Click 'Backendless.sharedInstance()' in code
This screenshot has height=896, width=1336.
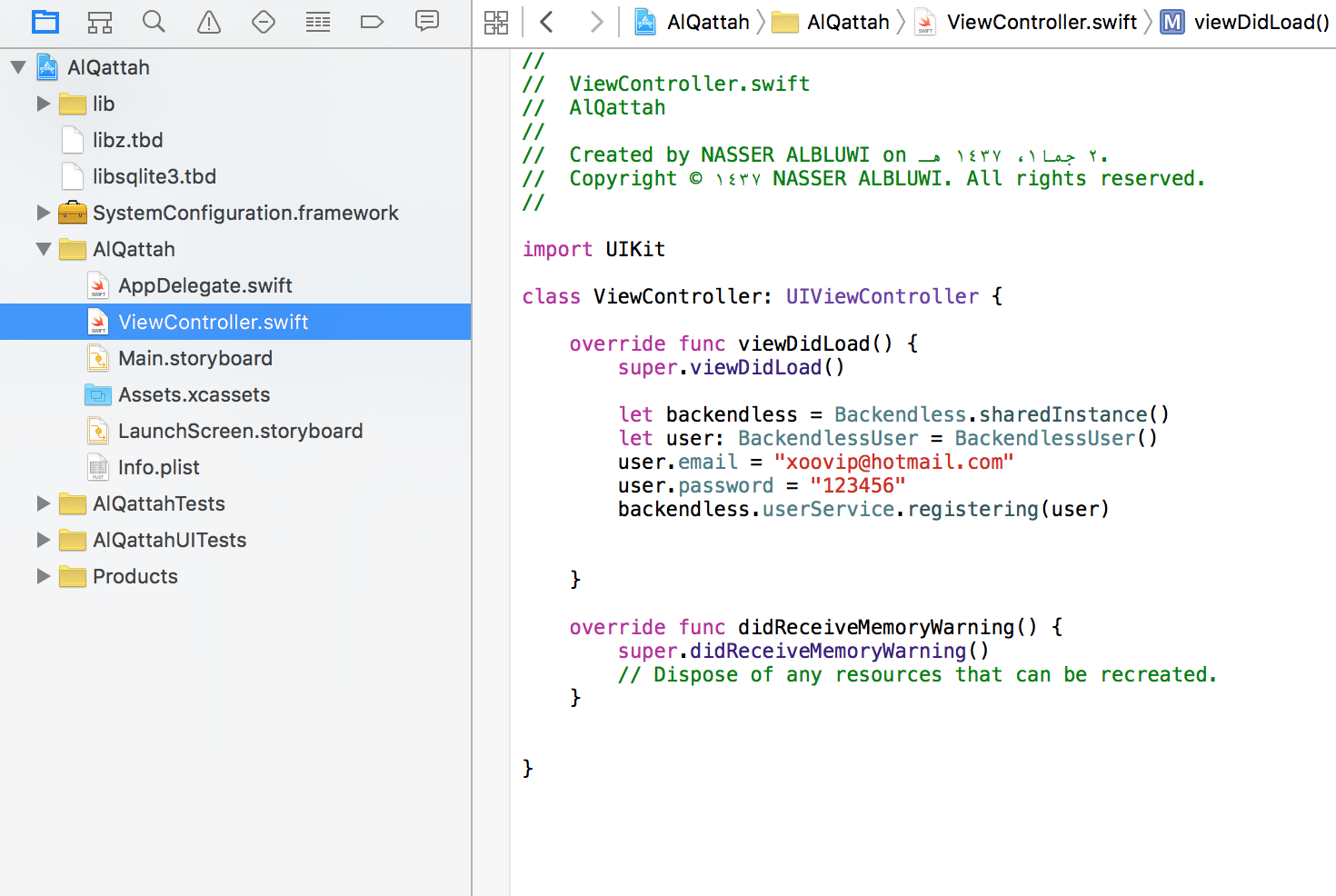pos(1002,414)
